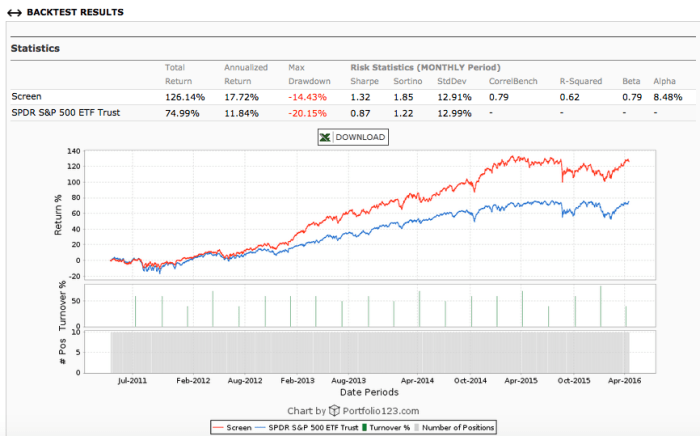The image size is (700, 436).
Task: Click the Return % axis title
Action: click(x=58, y=215)
